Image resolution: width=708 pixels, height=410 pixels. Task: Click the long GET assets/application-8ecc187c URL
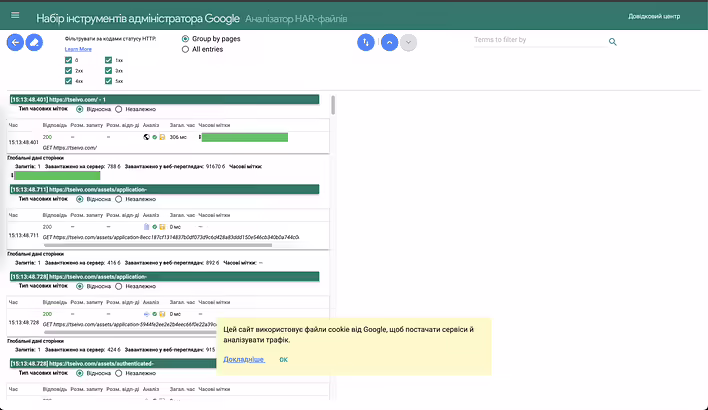(x=171, y=237)
